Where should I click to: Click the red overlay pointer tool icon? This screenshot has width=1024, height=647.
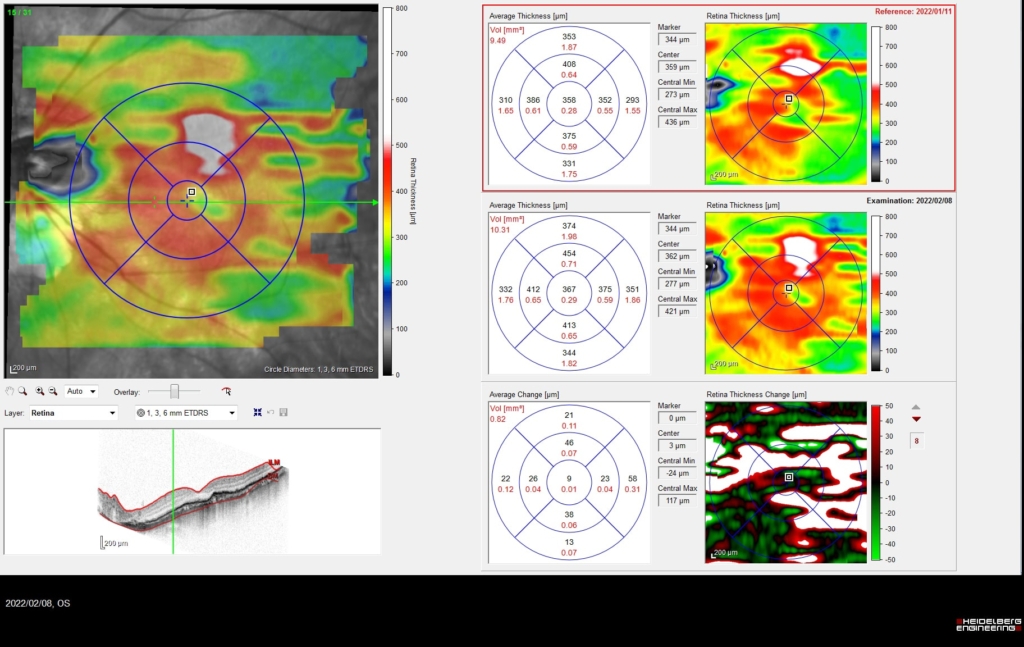(x=227, y=392)
